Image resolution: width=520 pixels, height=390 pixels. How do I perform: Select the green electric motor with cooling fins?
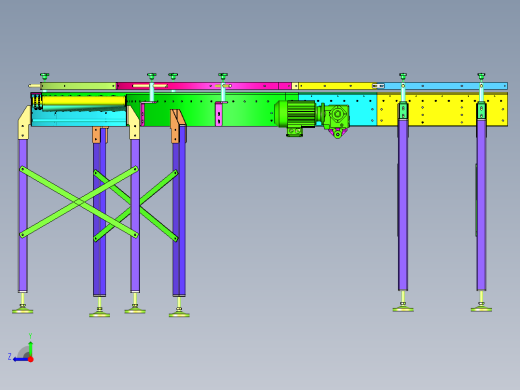point(295,114)
